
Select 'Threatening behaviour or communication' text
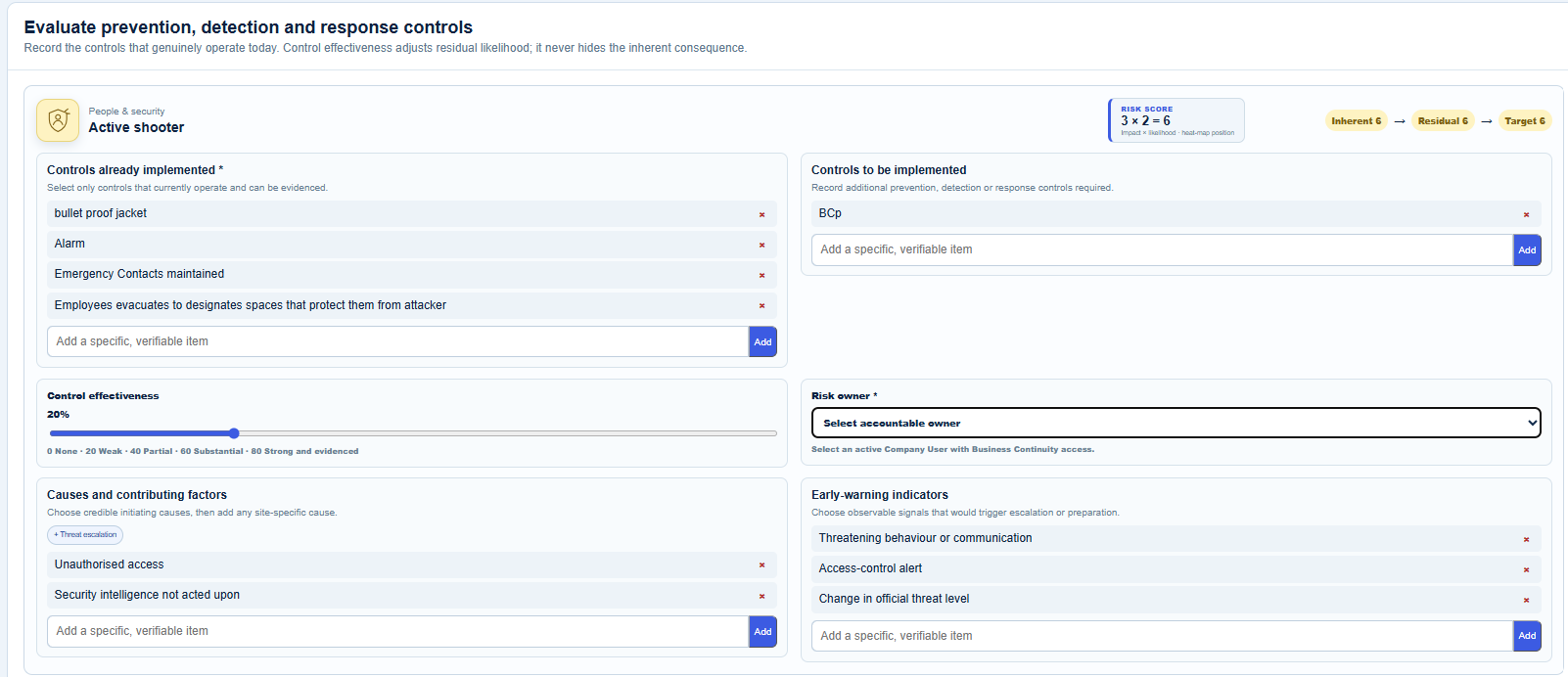point(925,538)
